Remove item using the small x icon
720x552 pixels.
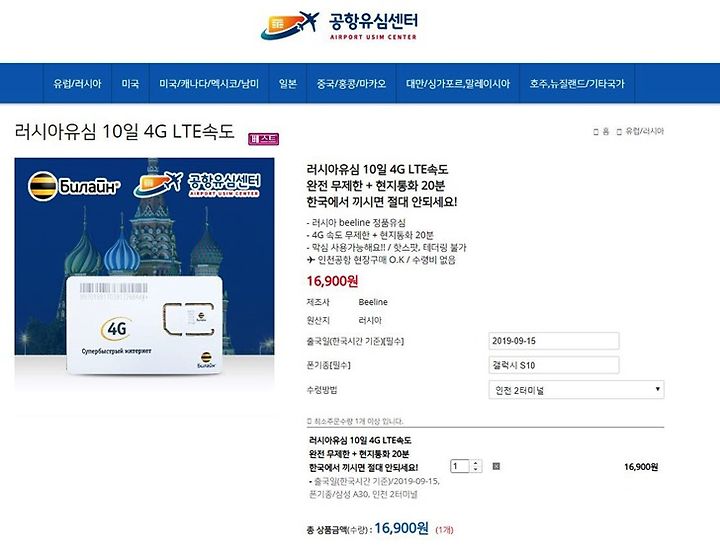point(496,466)
